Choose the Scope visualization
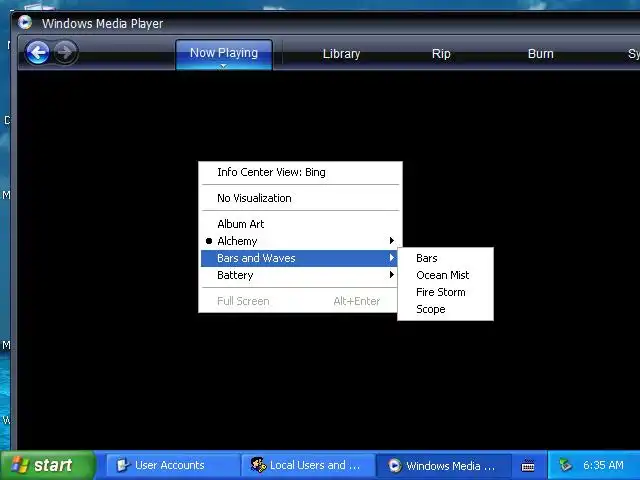The height and width of the screenshot is (480, 640). coord(445,309)
